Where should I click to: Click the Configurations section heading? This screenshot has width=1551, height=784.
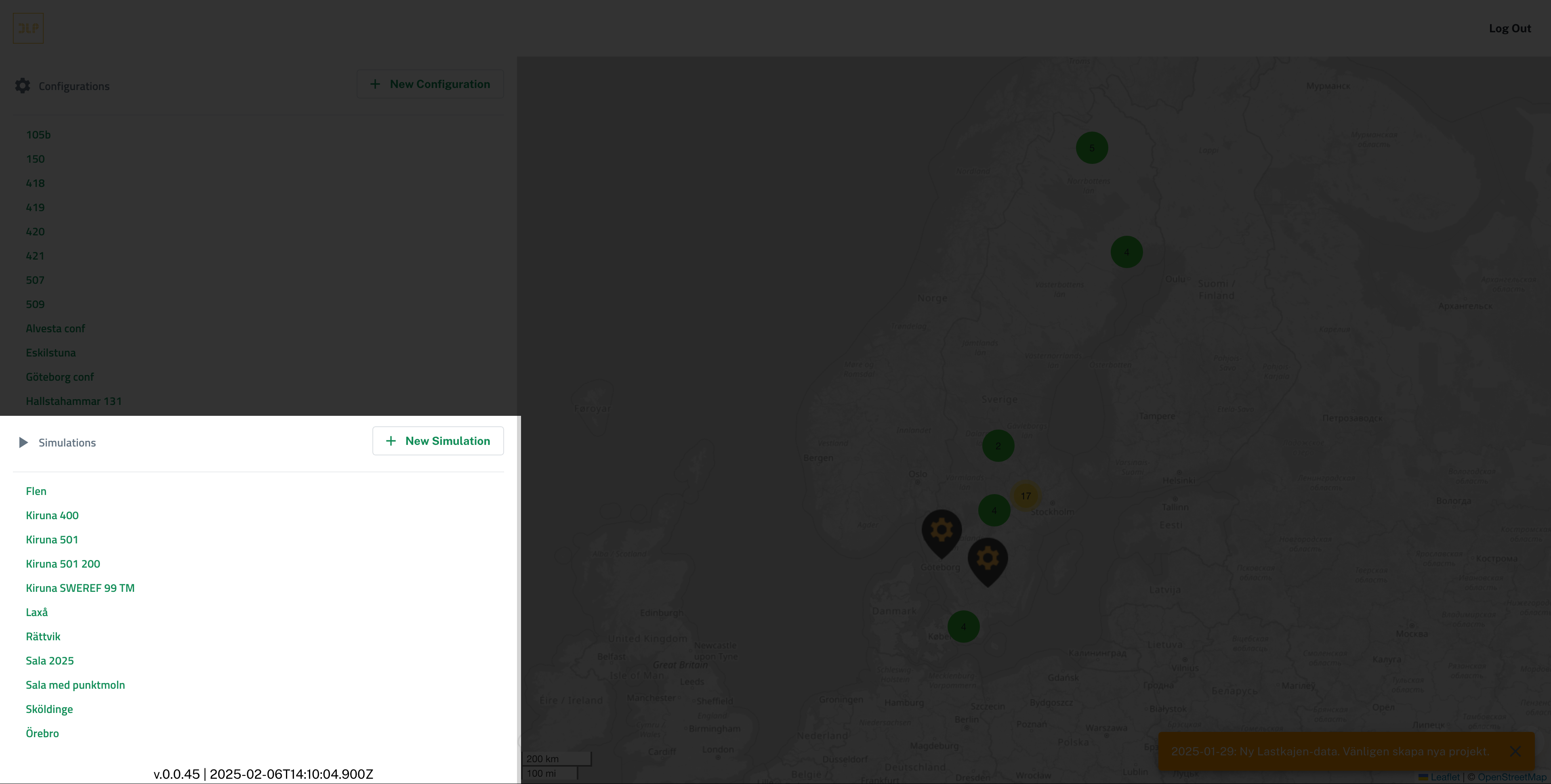coord(74,86)
